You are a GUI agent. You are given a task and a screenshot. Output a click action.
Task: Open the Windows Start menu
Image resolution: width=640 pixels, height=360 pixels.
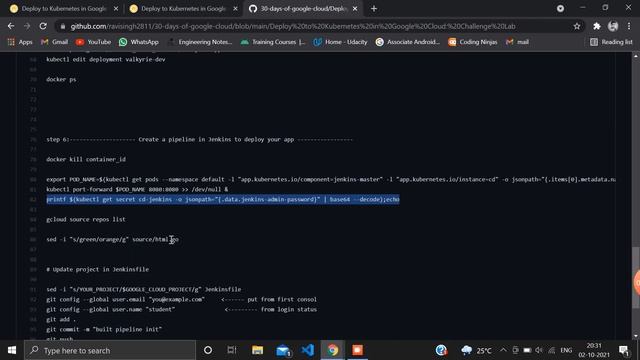tap(12, 350)
